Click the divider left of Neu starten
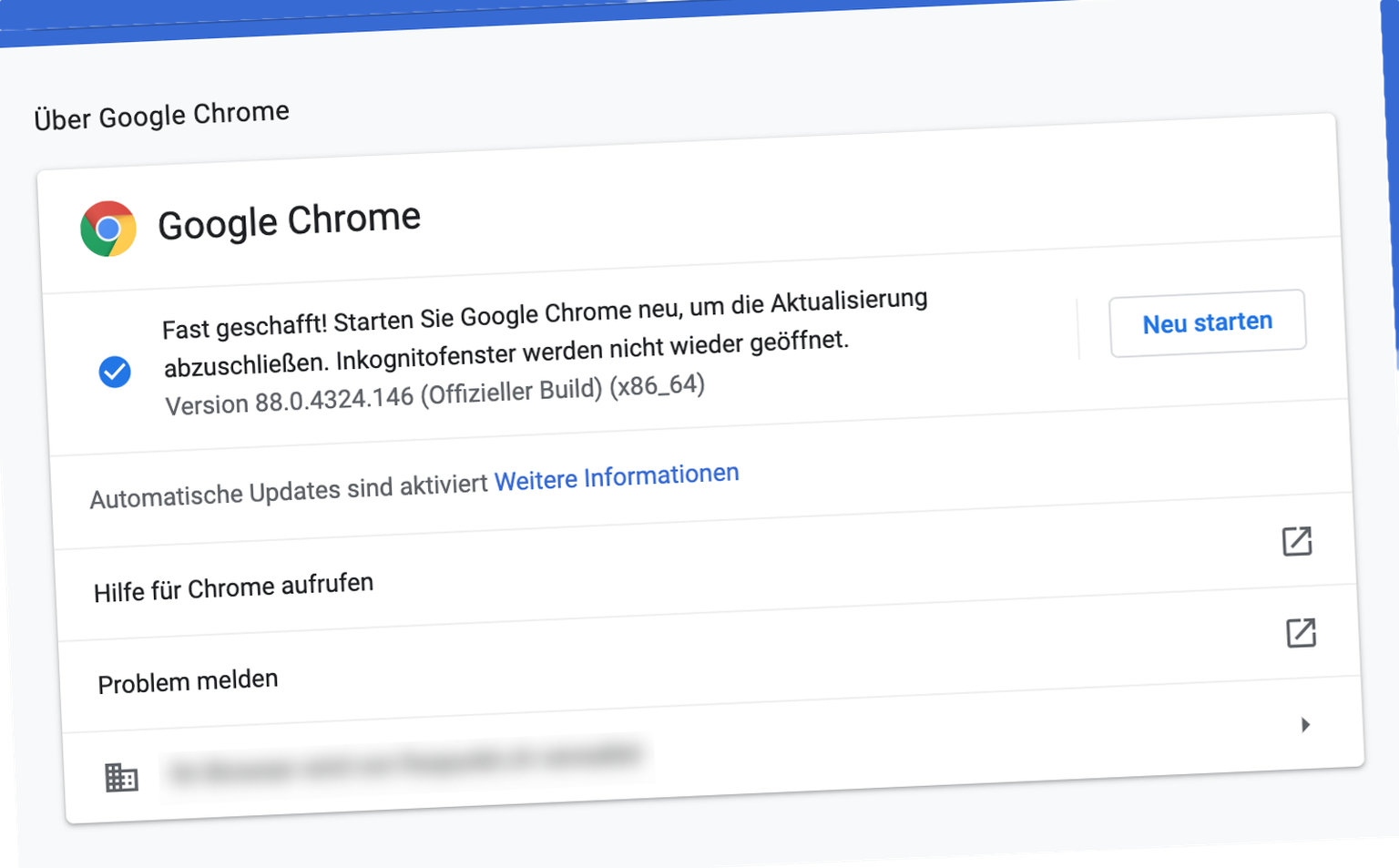This screenshot has height=868, width=1399. tap(1078, 329)
